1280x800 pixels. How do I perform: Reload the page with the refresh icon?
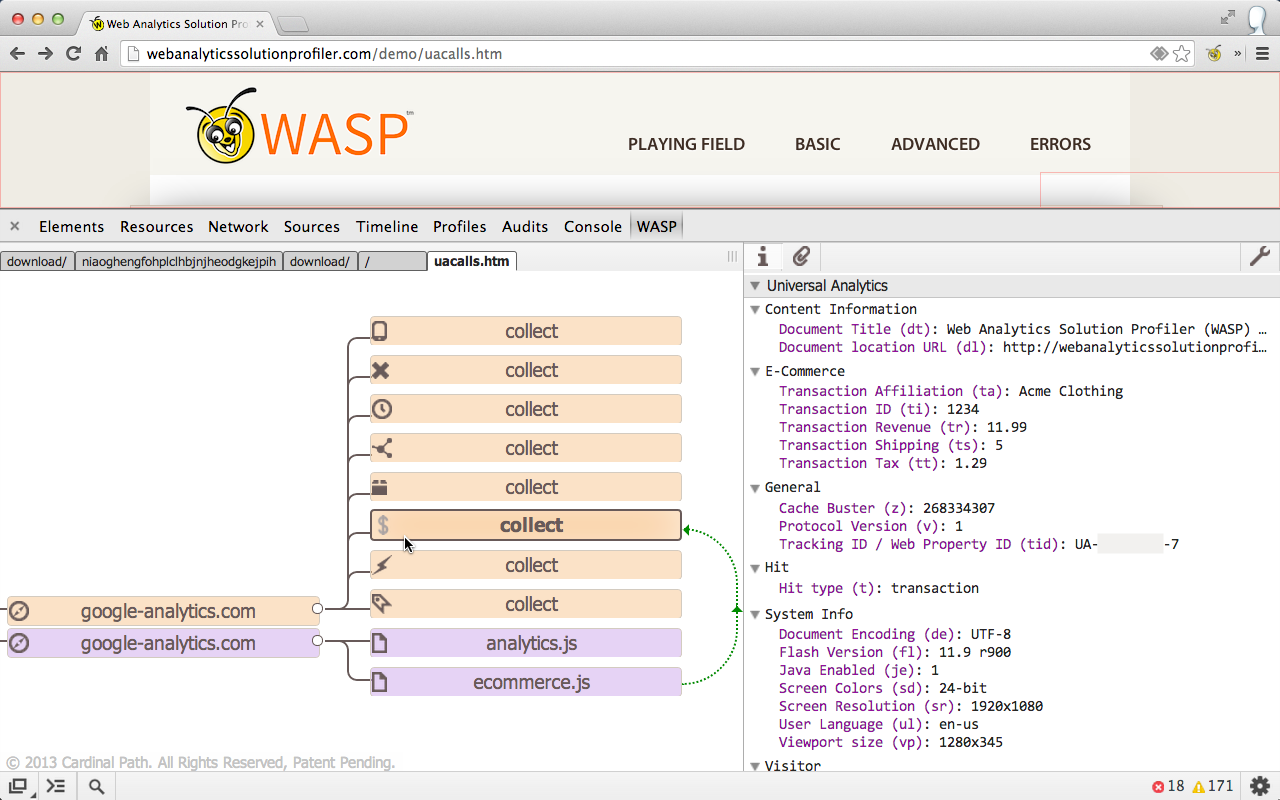point(73,54)
